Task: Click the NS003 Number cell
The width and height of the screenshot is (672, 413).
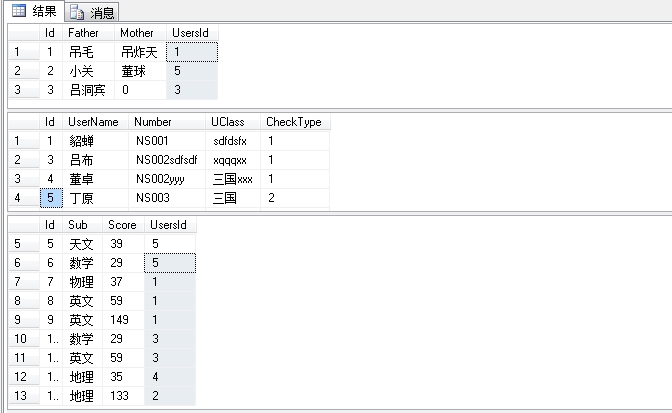Action: (167, 198)
